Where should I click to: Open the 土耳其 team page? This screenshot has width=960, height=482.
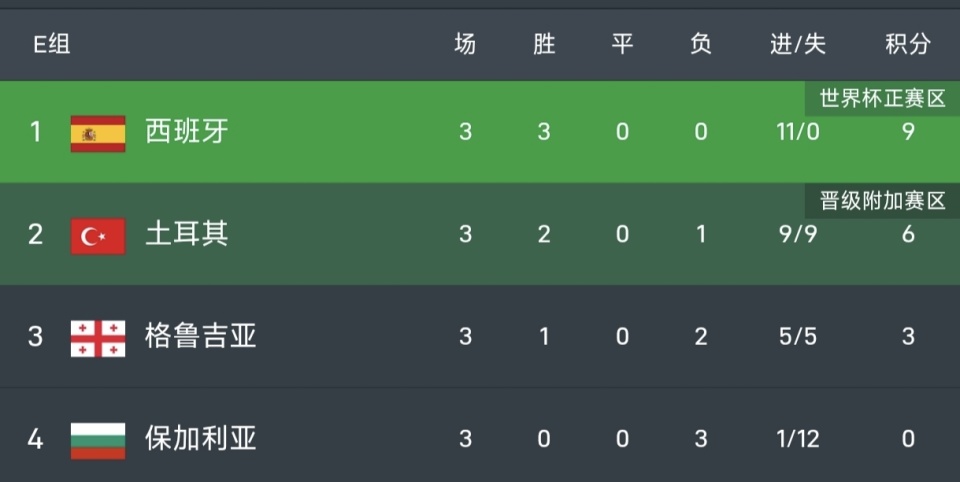click(187, 235)
